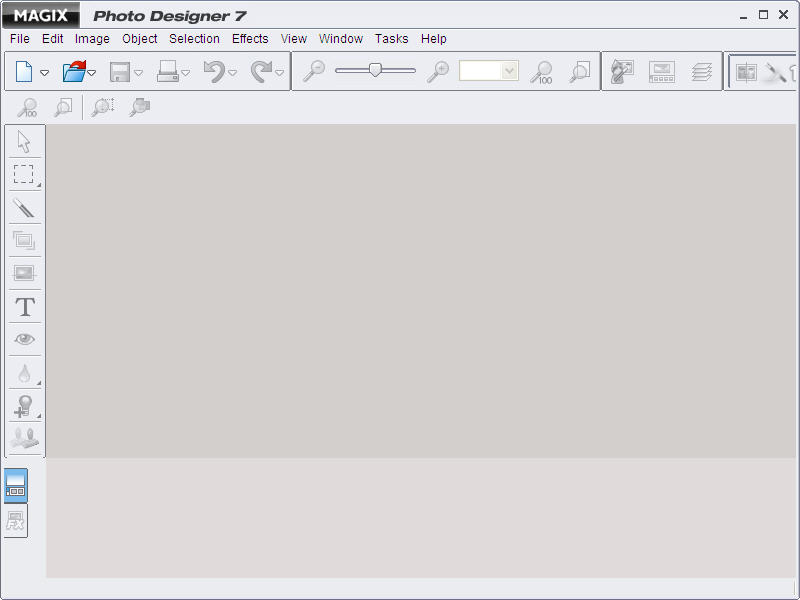Viewport: 800px width, 600px height.
Task: Open the Selection menu
Action: pos(194,39)
